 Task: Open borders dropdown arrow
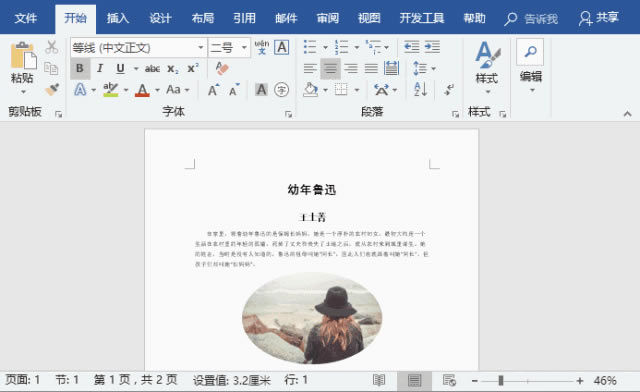pyautogui.click(x=356, y=90)
